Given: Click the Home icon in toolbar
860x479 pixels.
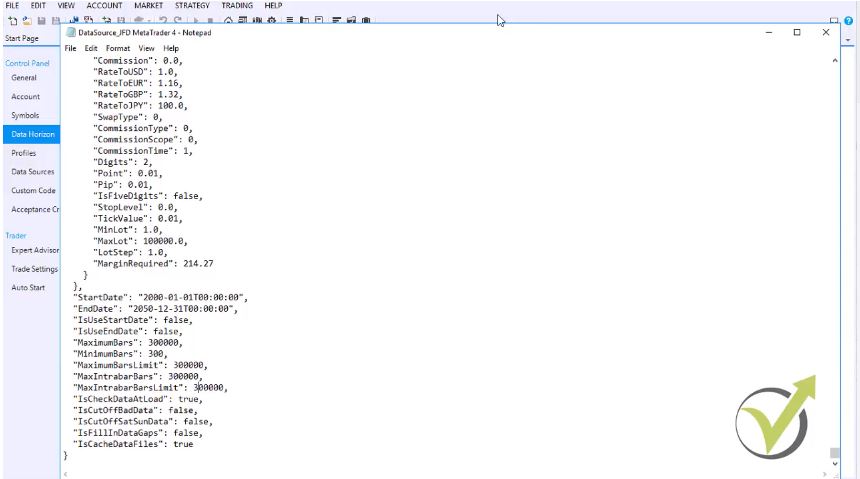Looking at the screenshot, I should (x=229, y=20).
